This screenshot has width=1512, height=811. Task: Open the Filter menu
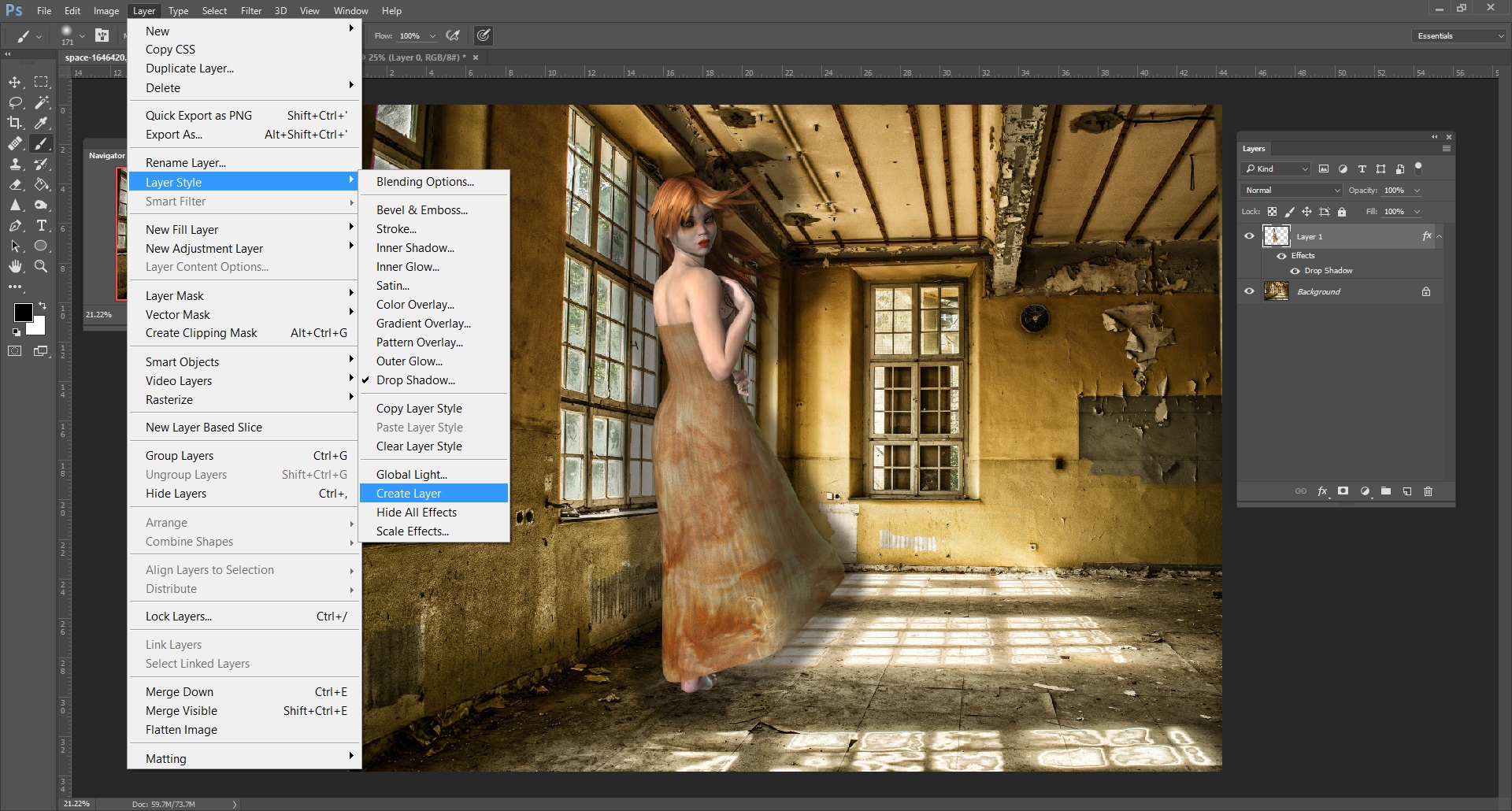pos(251,10)
